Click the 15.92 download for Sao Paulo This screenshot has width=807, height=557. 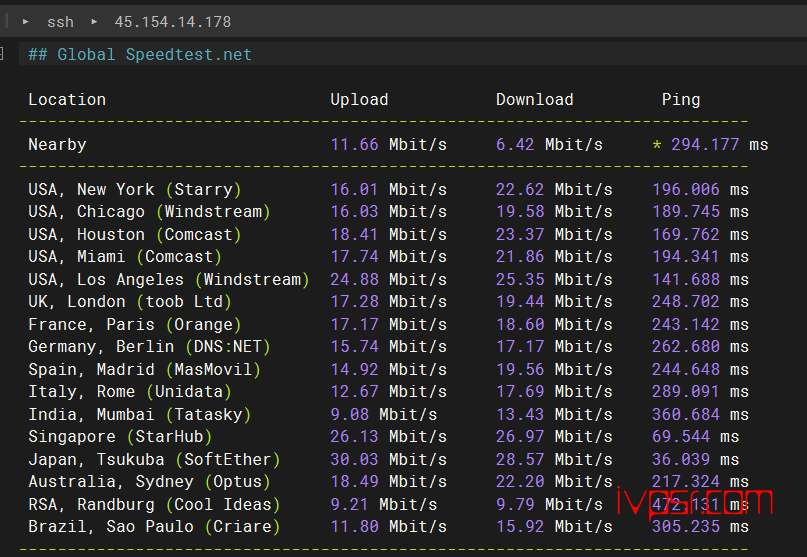[520, 527]
